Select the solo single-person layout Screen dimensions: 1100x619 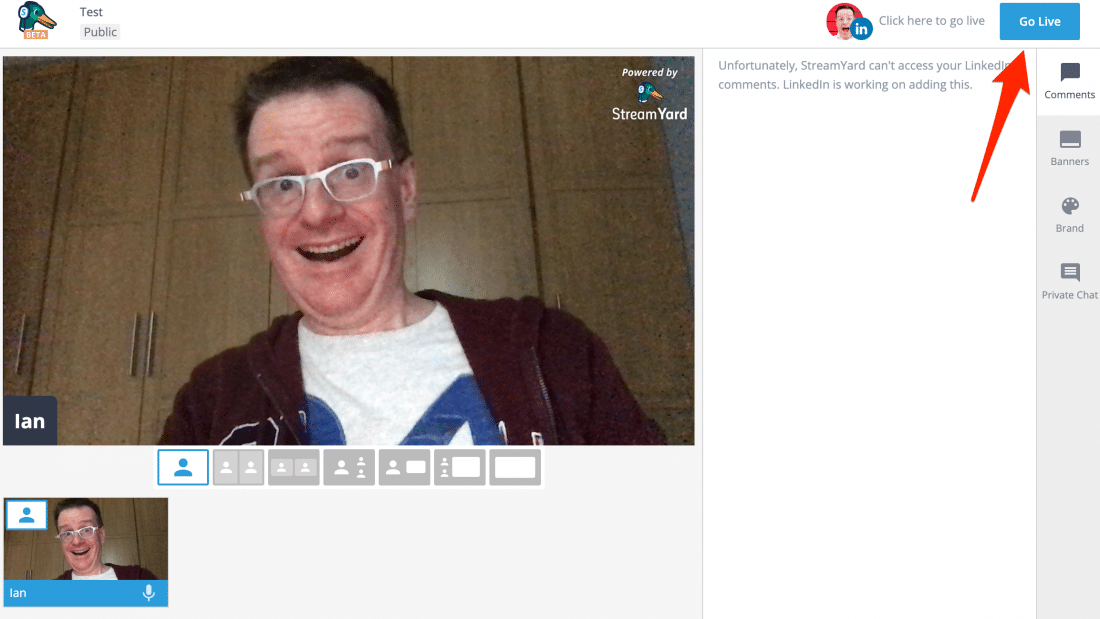183,467
